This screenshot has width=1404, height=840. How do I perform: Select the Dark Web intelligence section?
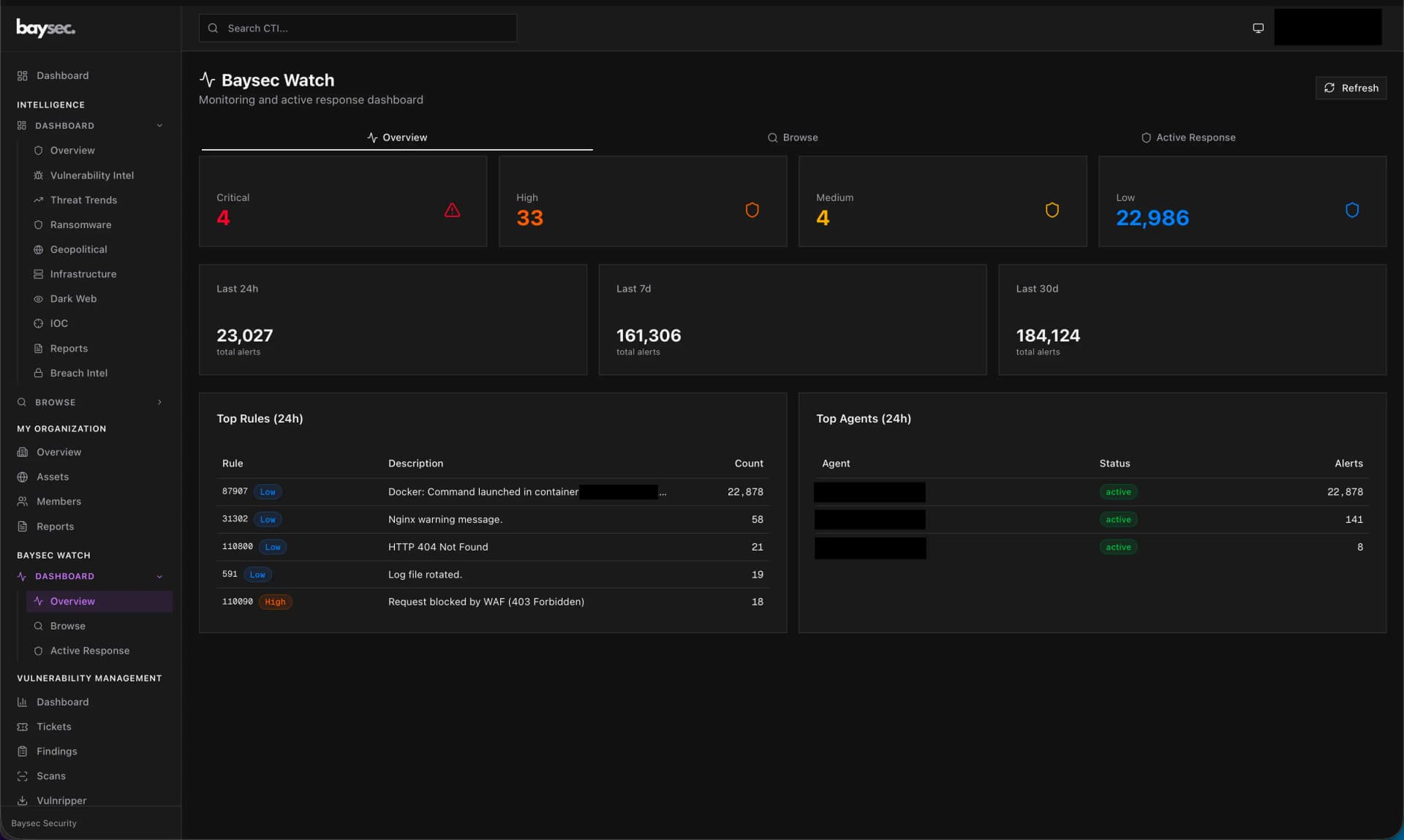pyautogui.click(x=73, y=298)
